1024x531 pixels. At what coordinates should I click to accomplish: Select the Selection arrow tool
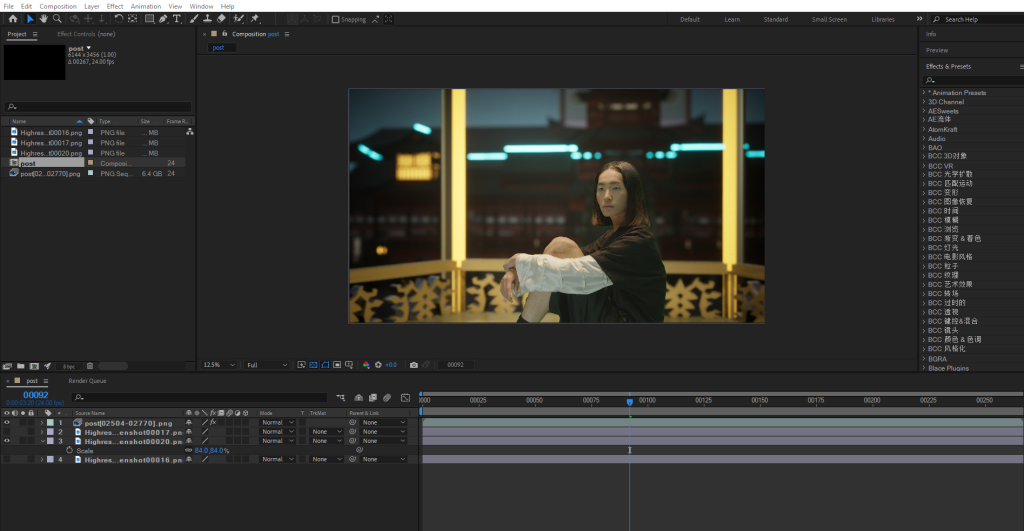tap(29, 19)
